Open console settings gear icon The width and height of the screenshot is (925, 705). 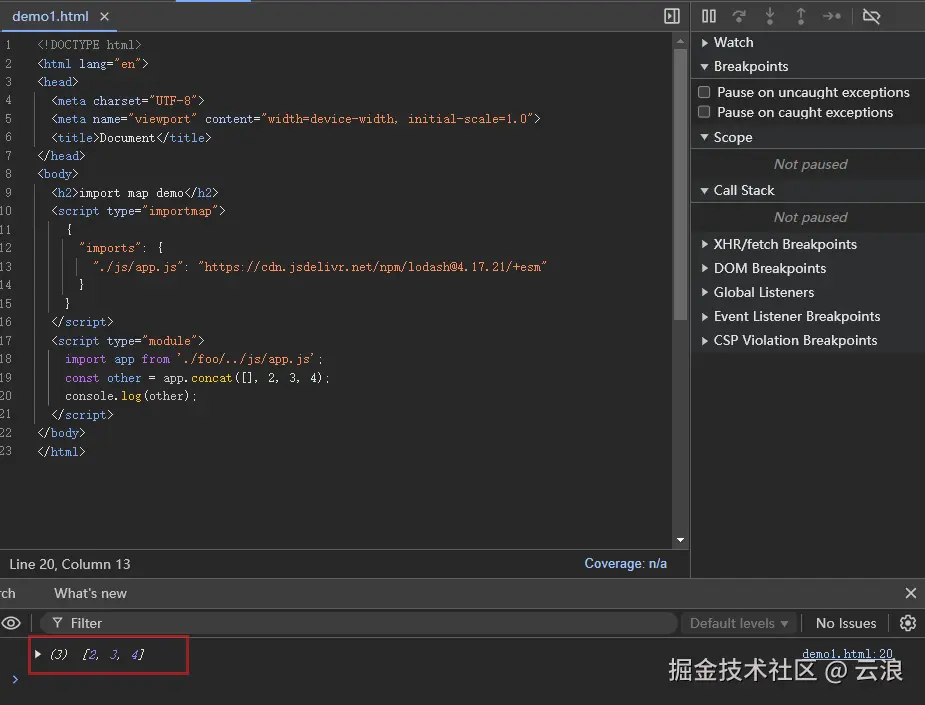pos(908,623)
